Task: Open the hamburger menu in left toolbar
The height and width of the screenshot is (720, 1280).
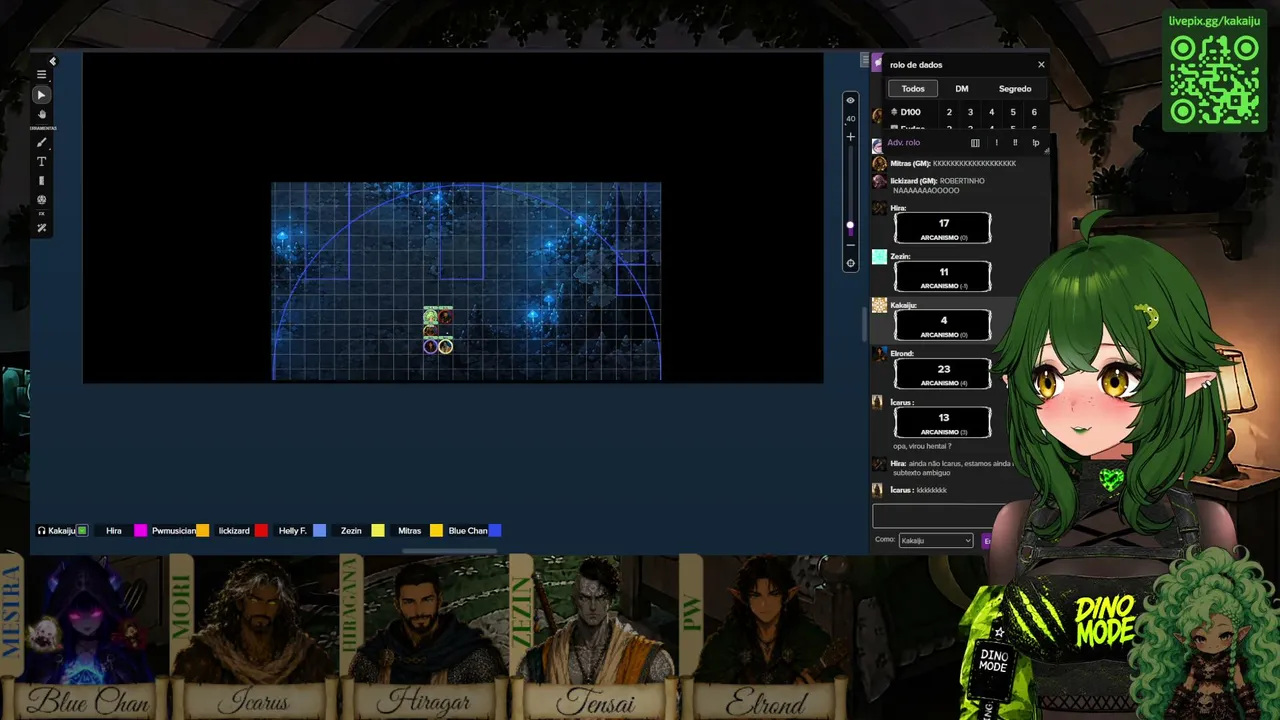Action: (41, 74)
